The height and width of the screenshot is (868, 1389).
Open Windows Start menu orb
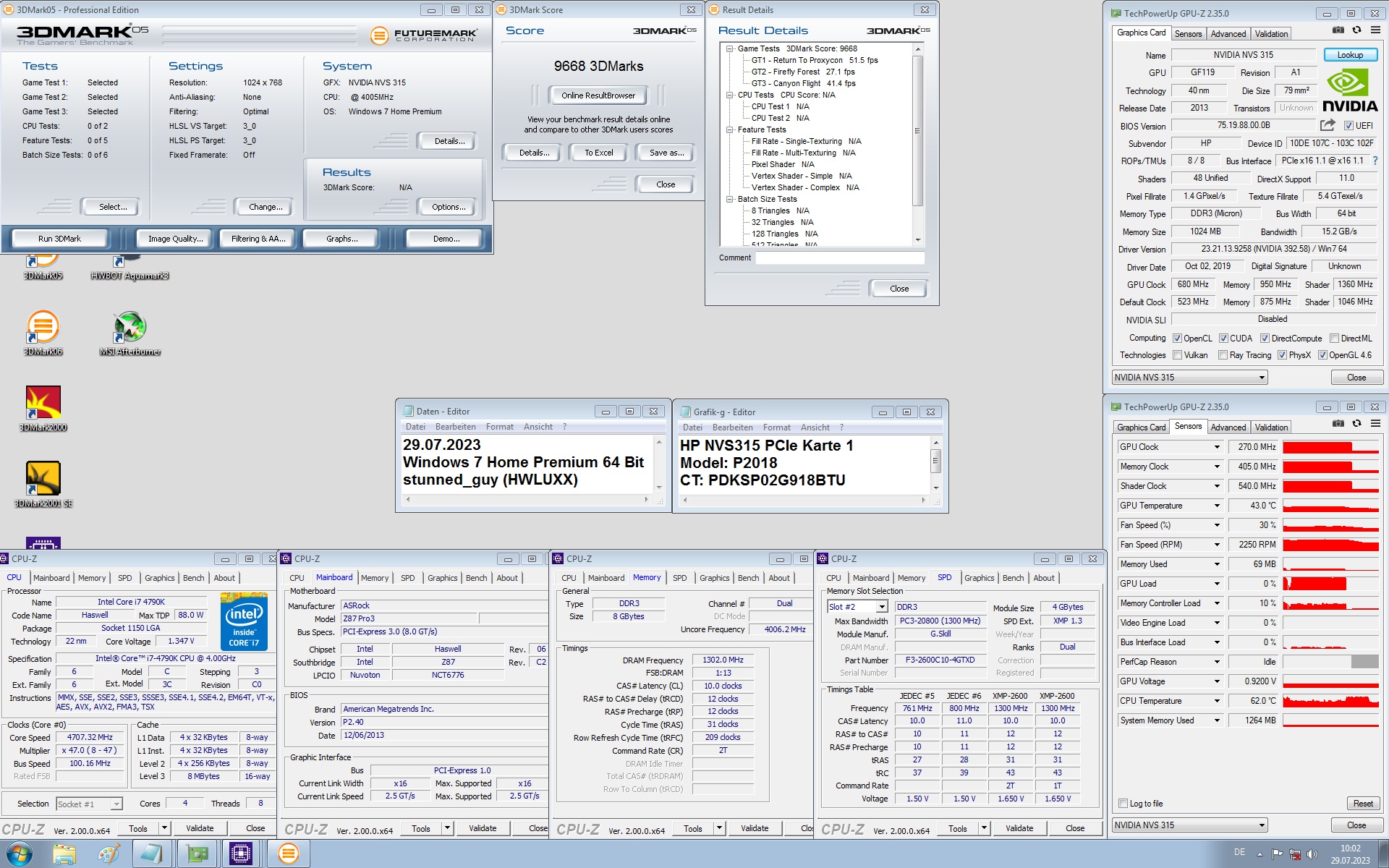[19, 854]
